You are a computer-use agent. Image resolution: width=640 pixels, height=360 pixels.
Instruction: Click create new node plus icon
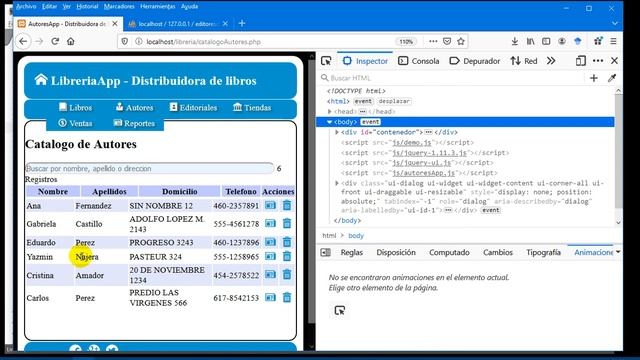[593, 78]
